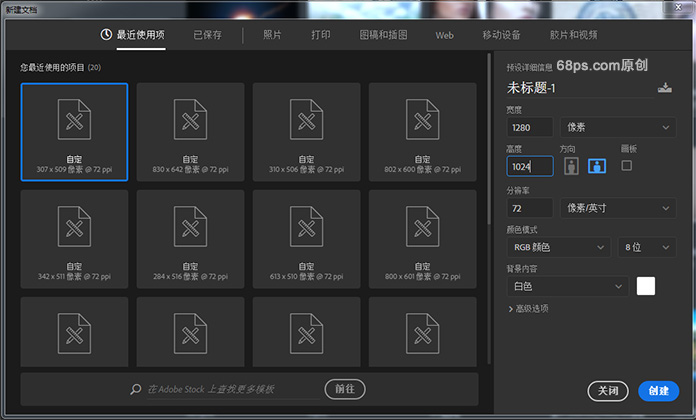The width and height of the screenshot is (696, 420).
Task: Choose the 830 x 642 preset icon
Action: click(x=190, y=122)
